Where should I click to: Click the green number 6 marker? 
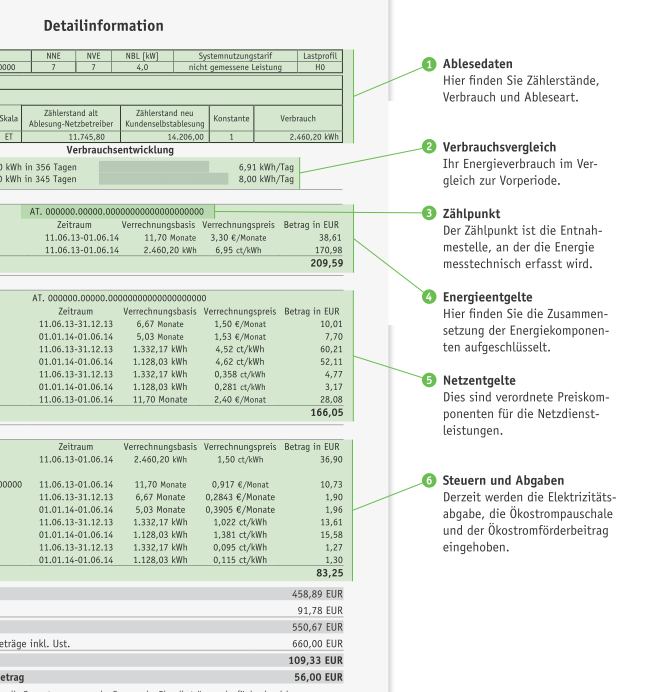click(x=428, y=481)
